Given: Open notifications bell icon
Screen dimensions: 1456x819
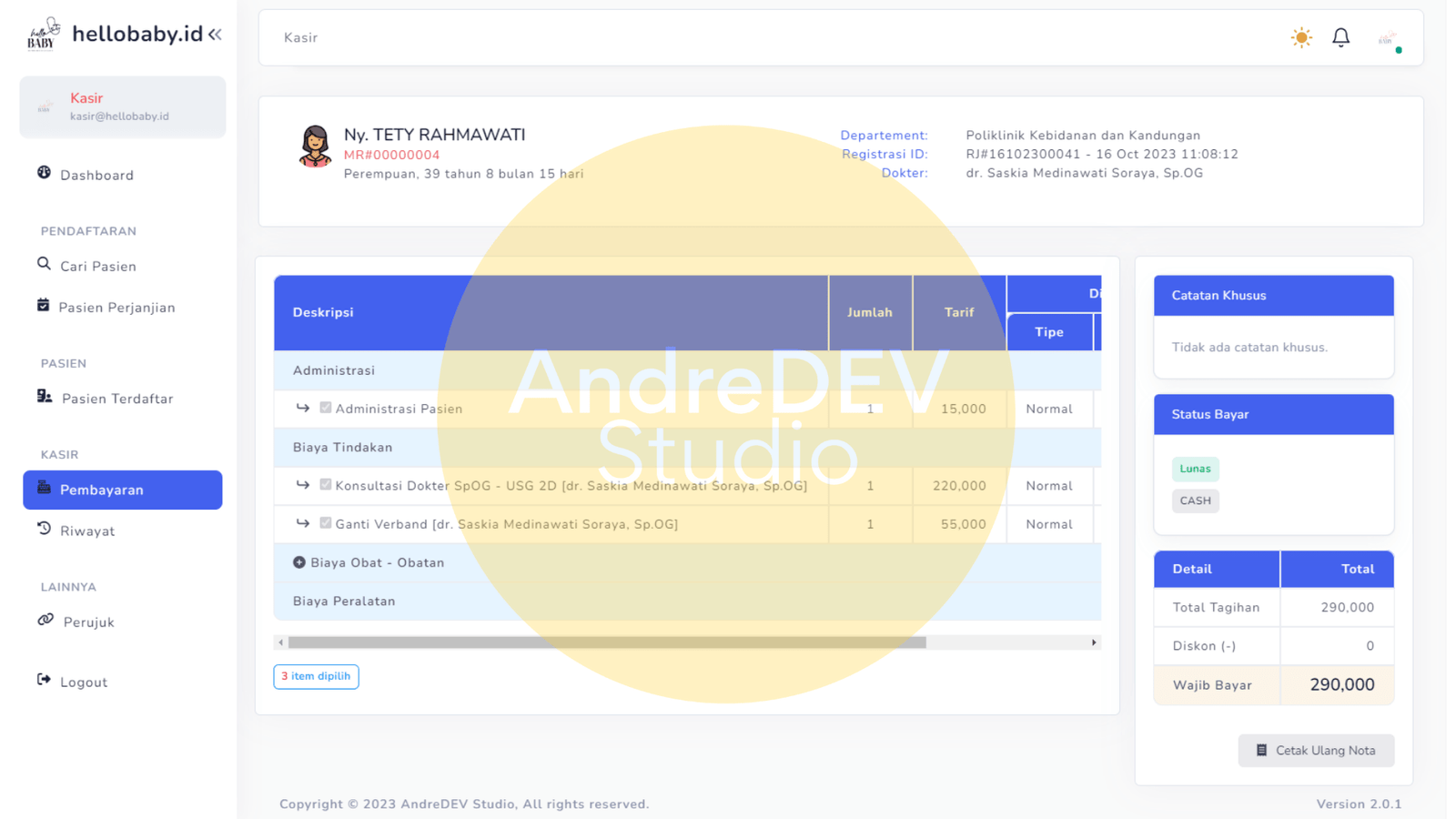Looking at the screenshot, I should pyautogui.click(x=1340, y=37).
